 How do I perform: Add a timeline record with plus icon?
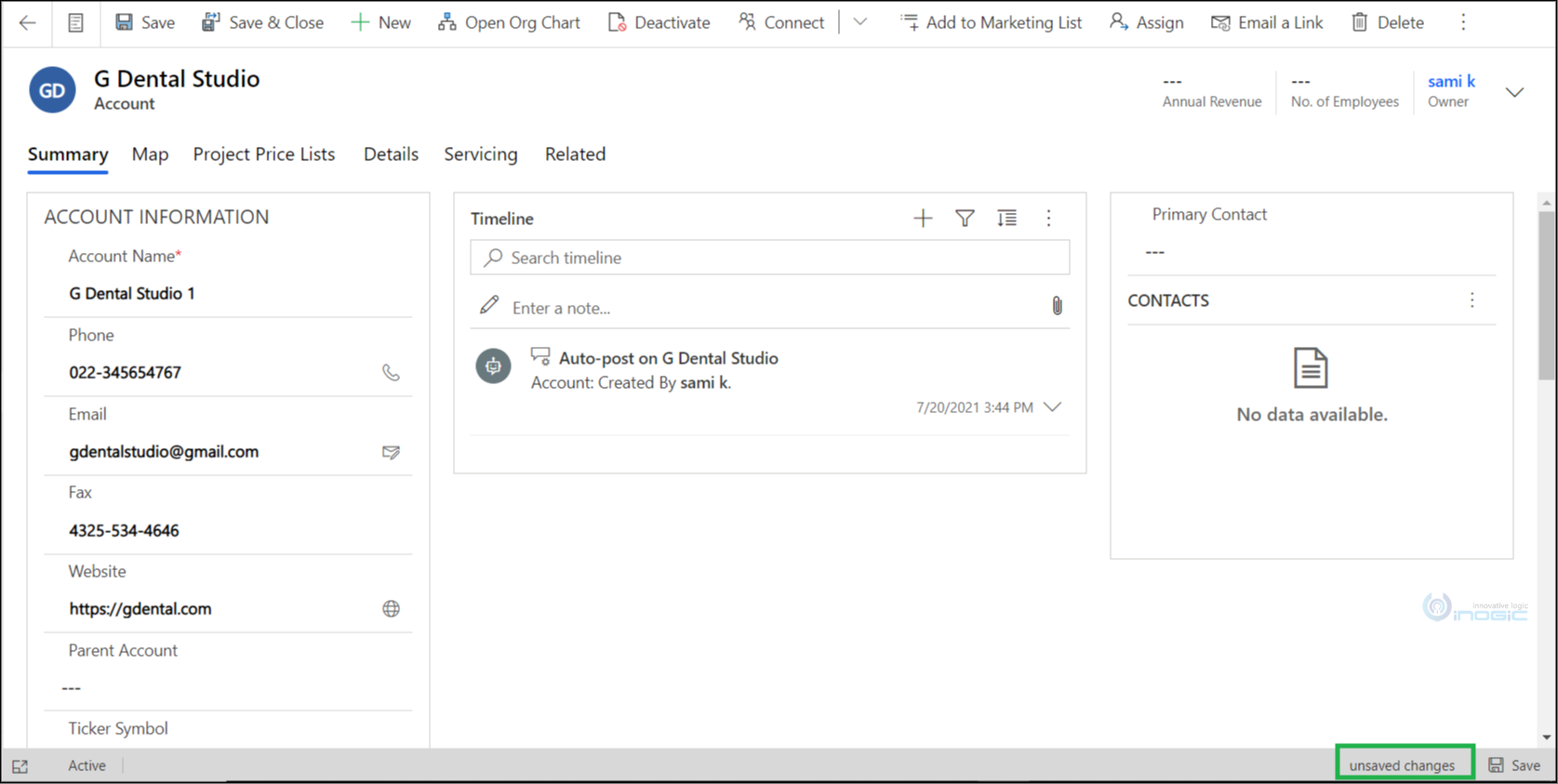922,219
